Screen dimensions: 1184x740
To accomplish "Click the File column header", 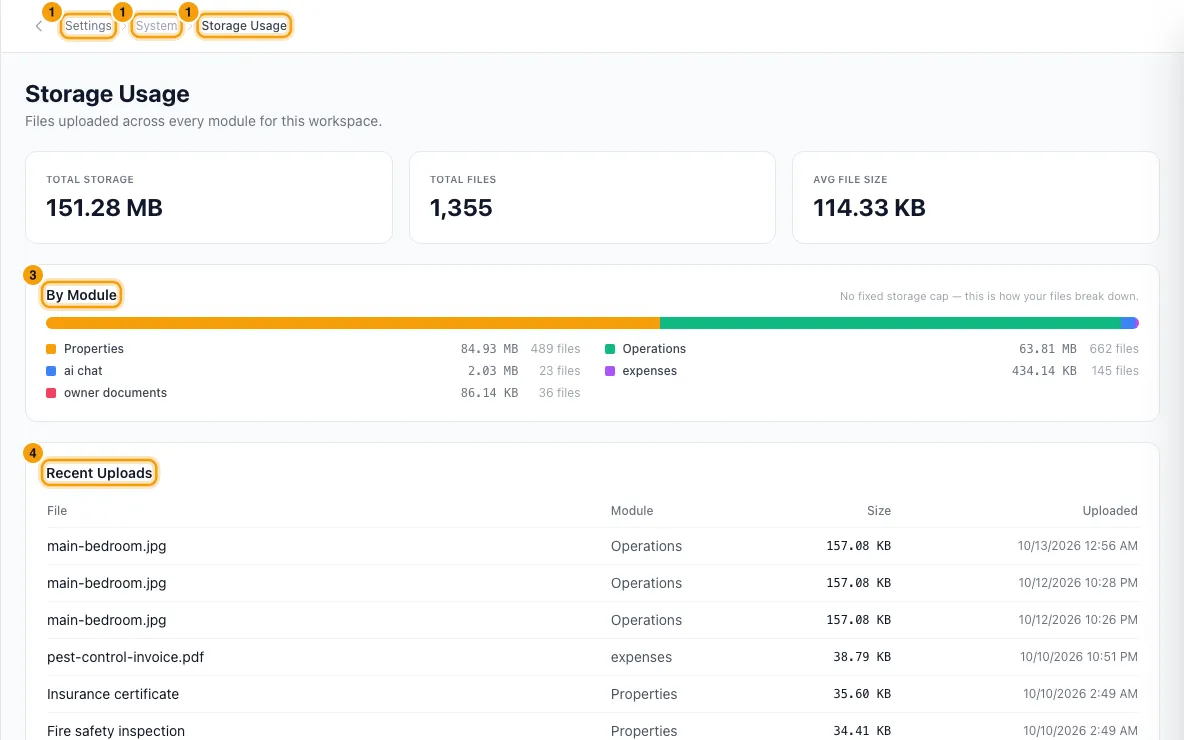I will click(x=57, y=511).
